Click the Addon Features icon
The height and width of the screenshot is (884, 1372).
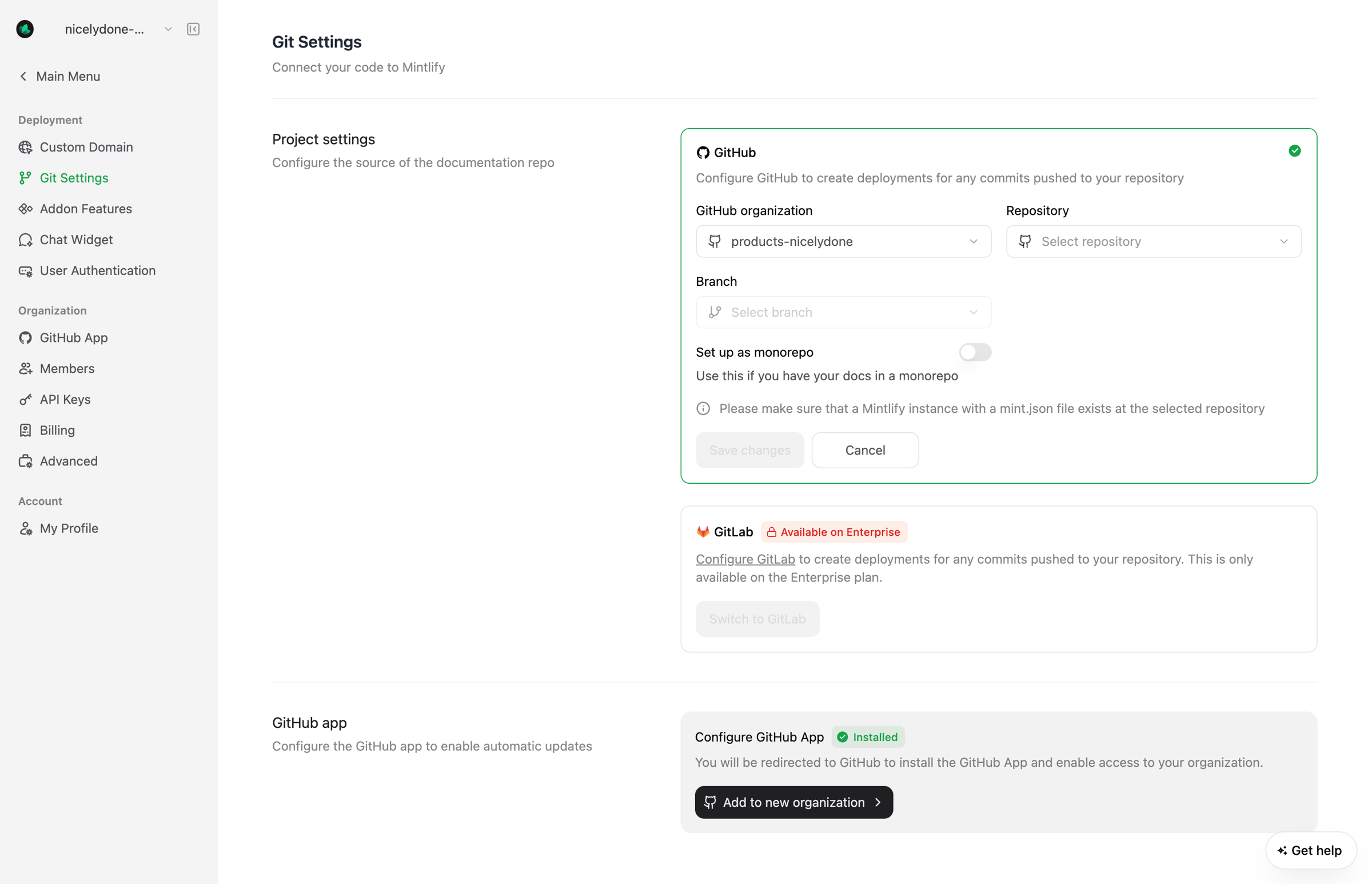(x=25, y=209)
